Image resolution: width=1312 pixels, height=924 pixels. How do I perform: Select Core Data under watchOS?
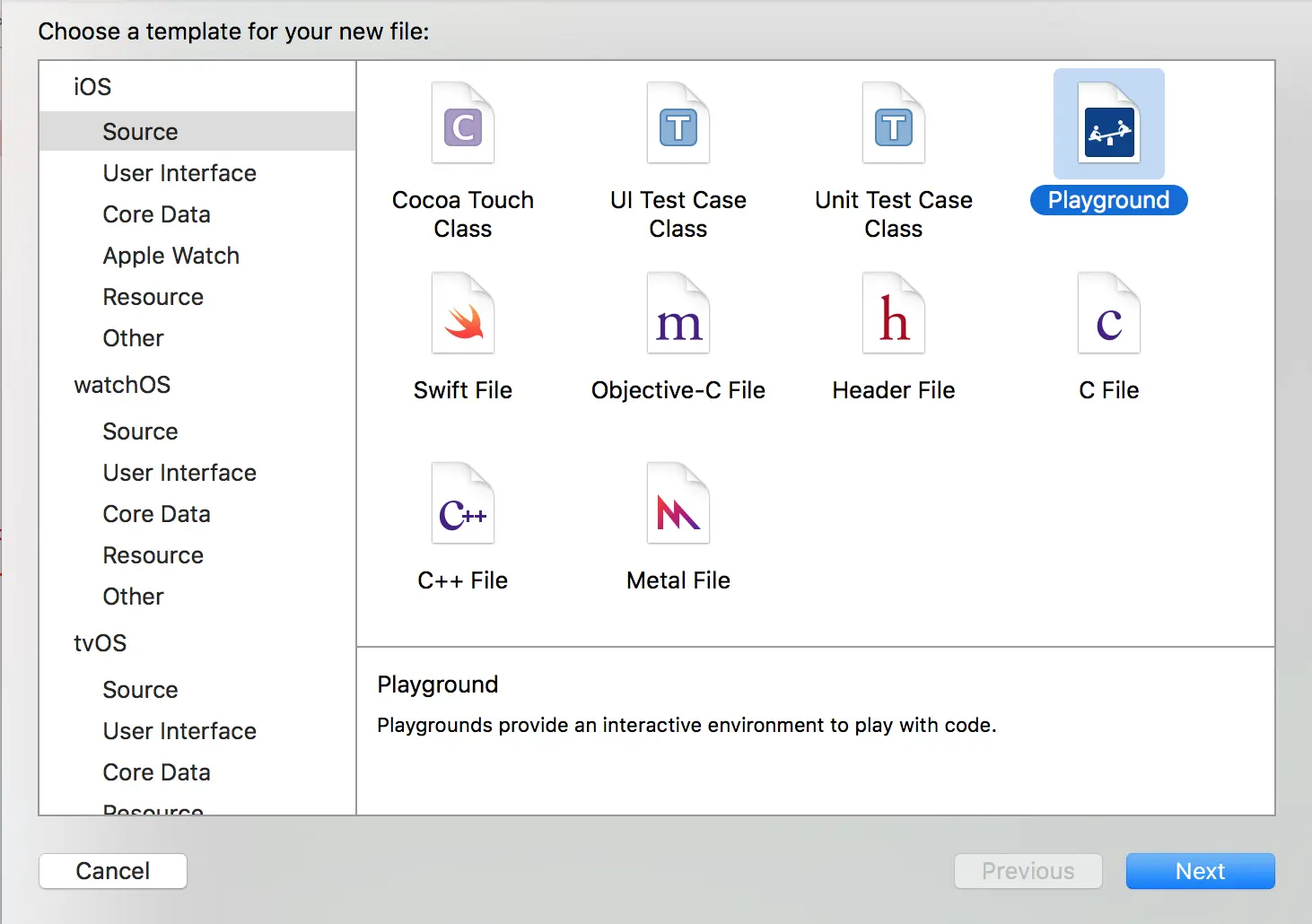click(x=157, y=514)
